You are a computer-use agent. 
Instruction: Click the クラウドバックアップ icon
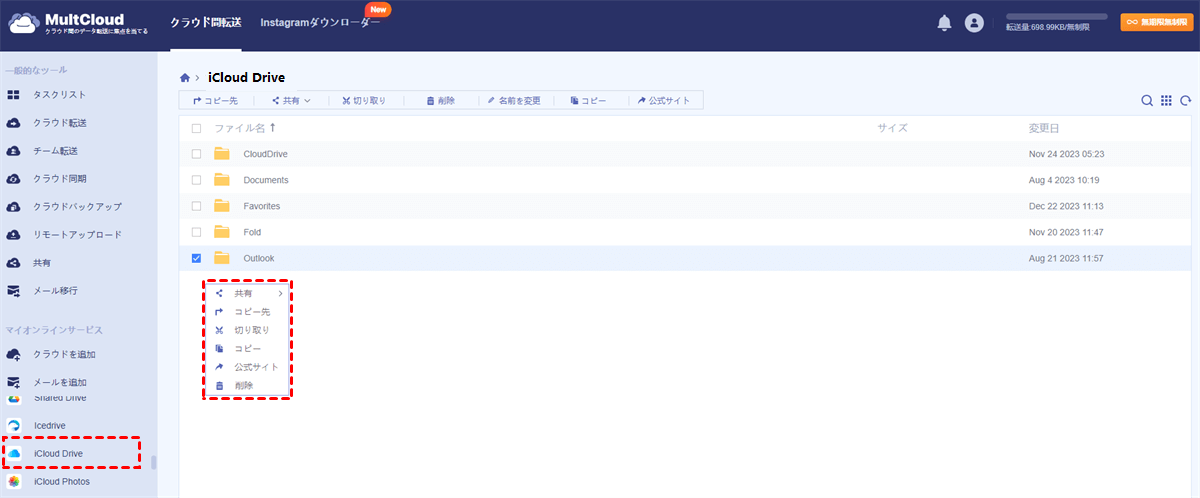(x=14, y=207)
